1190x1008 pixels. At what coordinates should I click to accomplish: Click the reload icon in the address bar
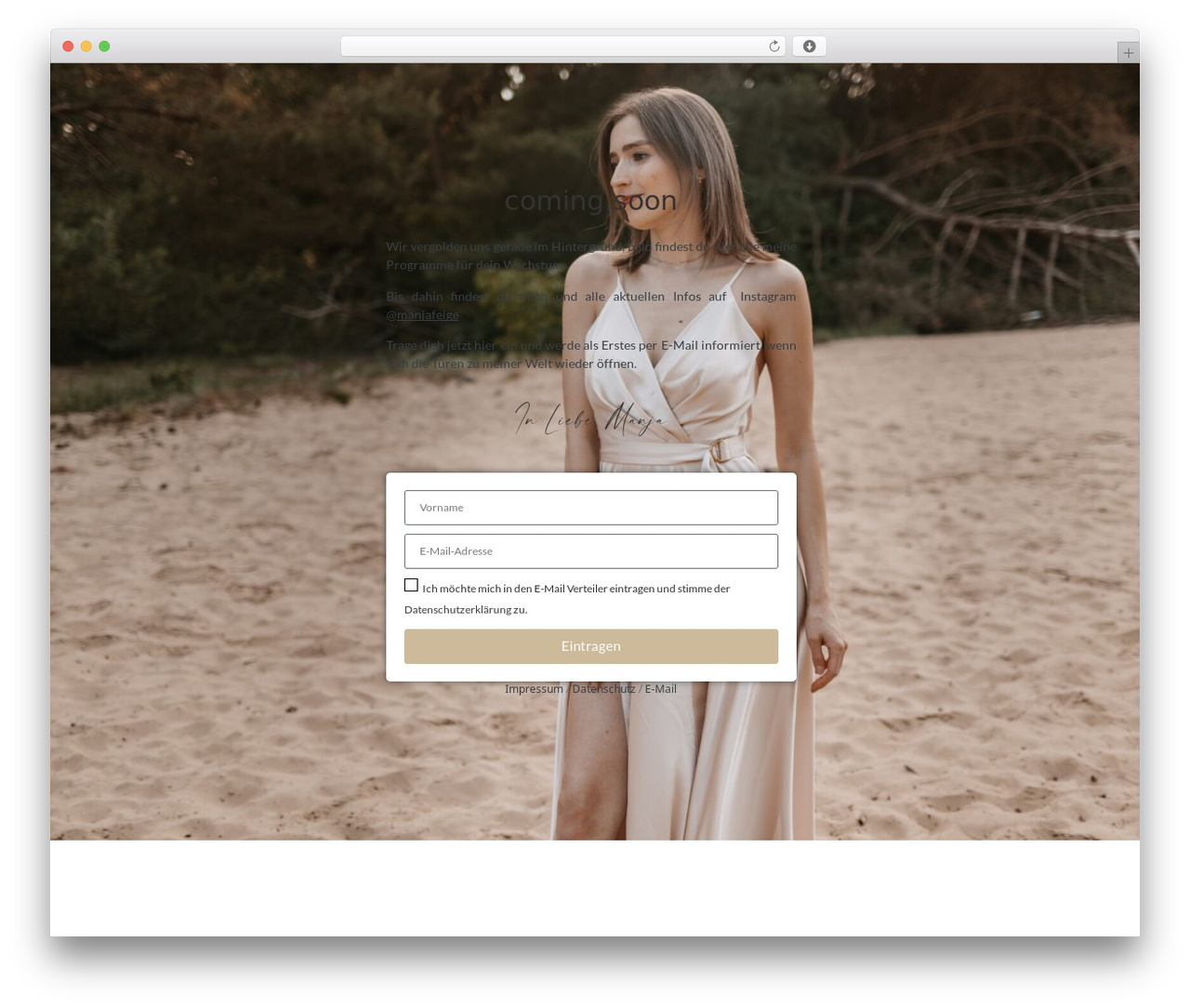pyautogui.click(x=773, y=46)
